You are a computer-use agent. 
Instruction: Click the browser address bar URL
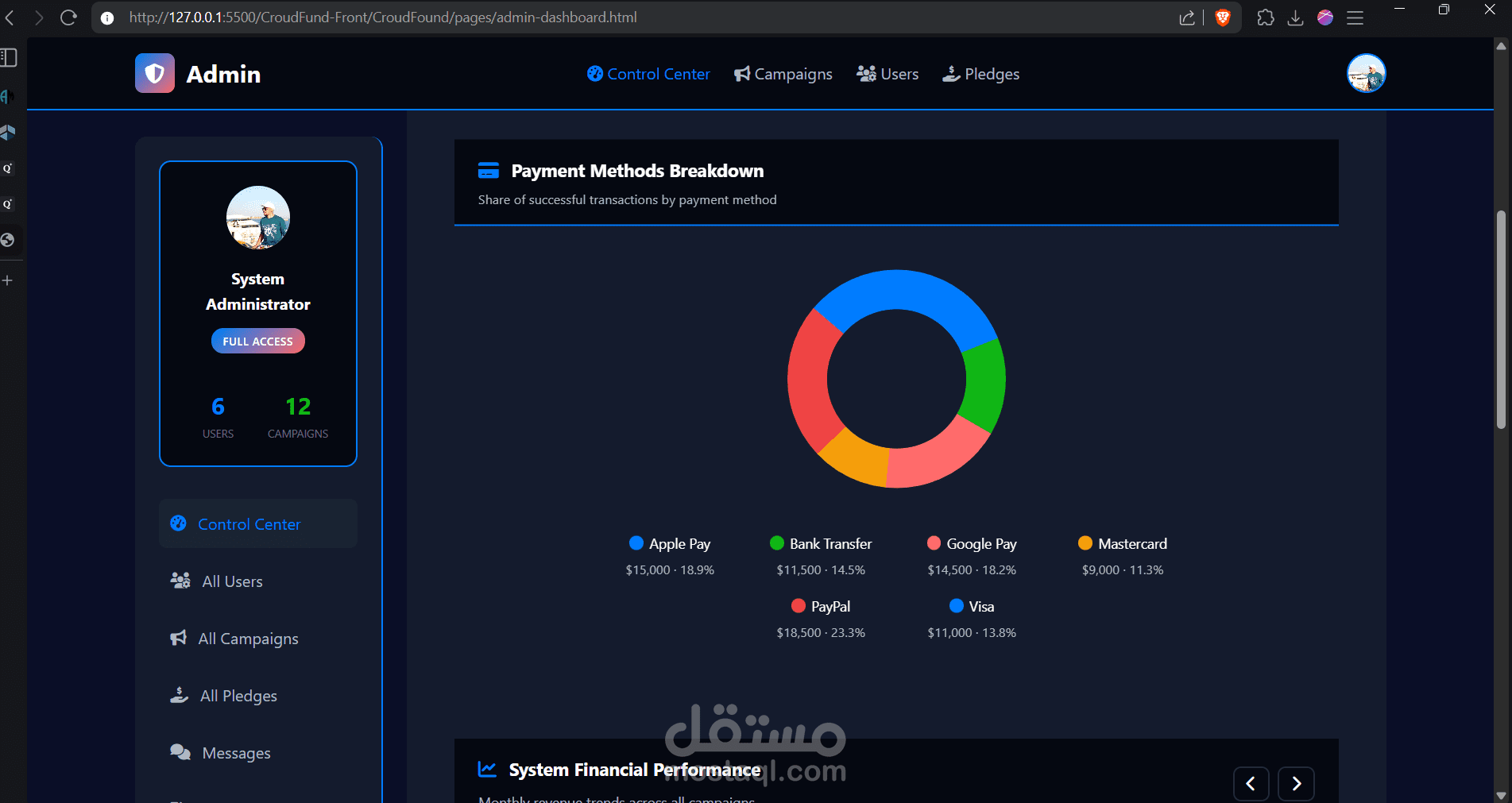tap(383, 17)
